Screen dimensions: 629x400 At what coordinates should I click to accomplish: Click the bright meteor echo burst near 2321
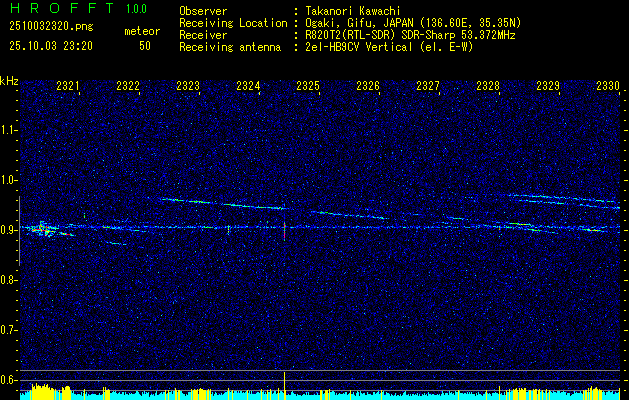pos(40,229)
